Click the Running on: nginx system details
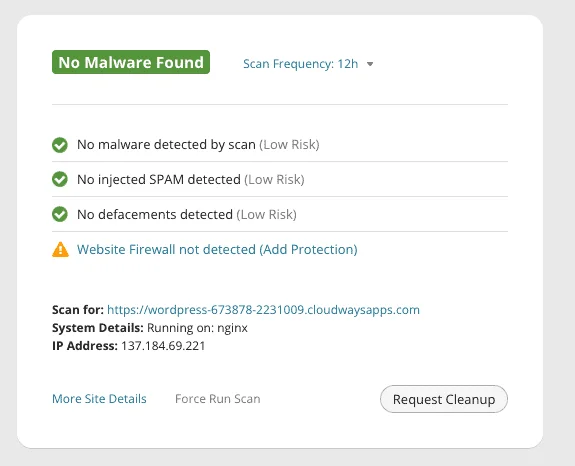The image size is (575, 466). pos(197,328)
